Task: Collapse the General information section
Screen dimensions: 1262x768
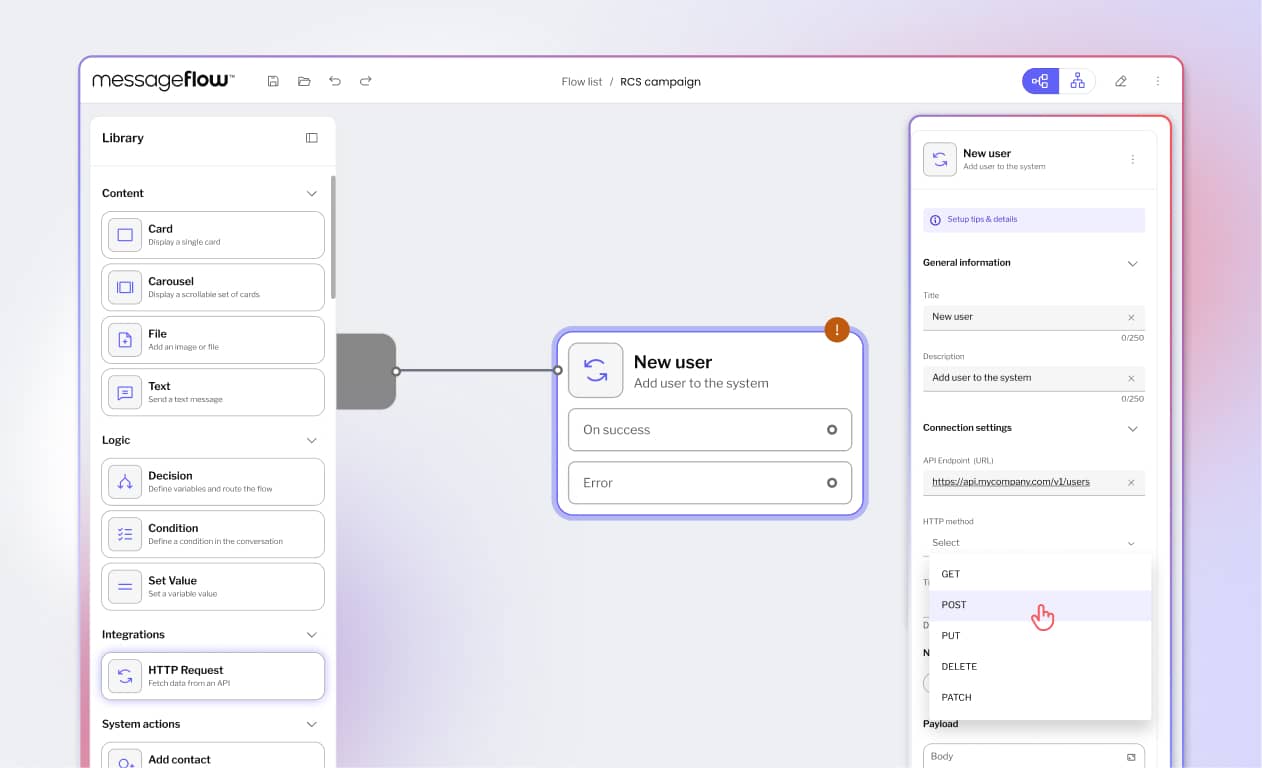Action: coord(1133,263)
